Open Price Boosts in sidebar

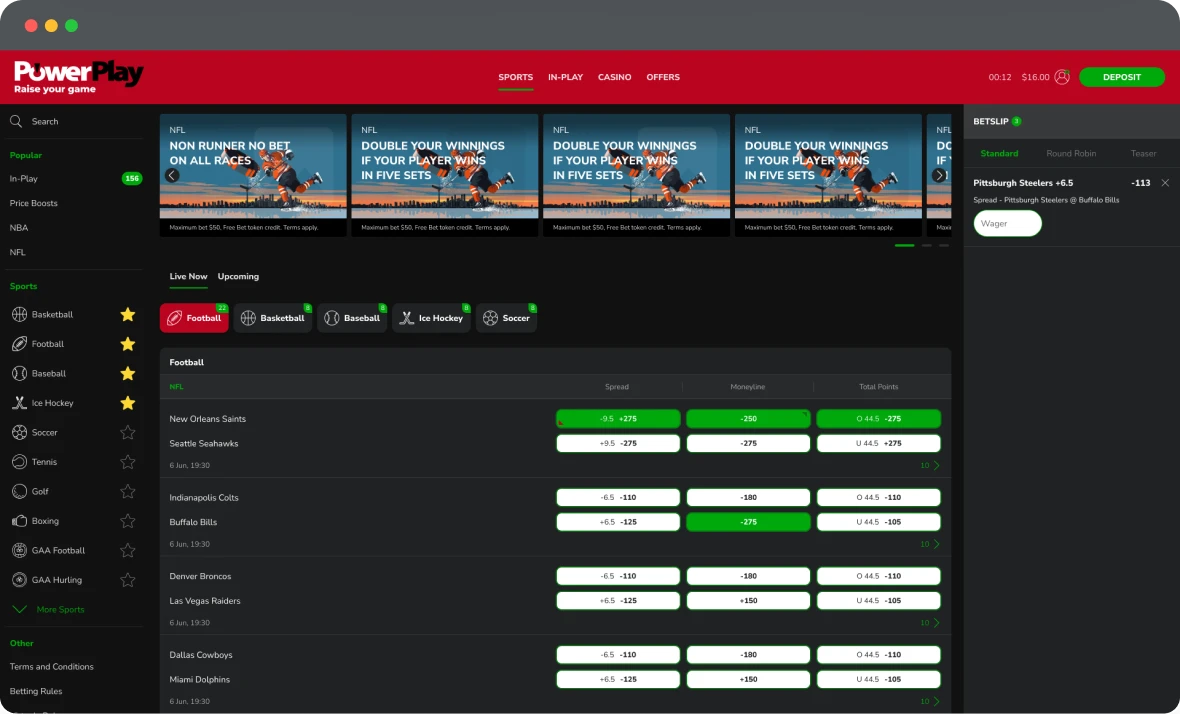(34, 203)
